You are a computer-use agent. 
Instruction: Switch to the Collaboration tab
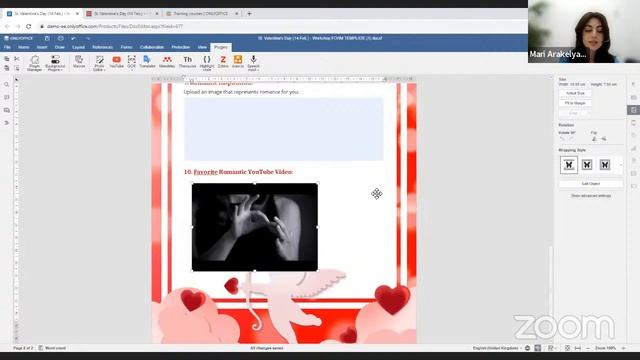(x=152, y=47)
